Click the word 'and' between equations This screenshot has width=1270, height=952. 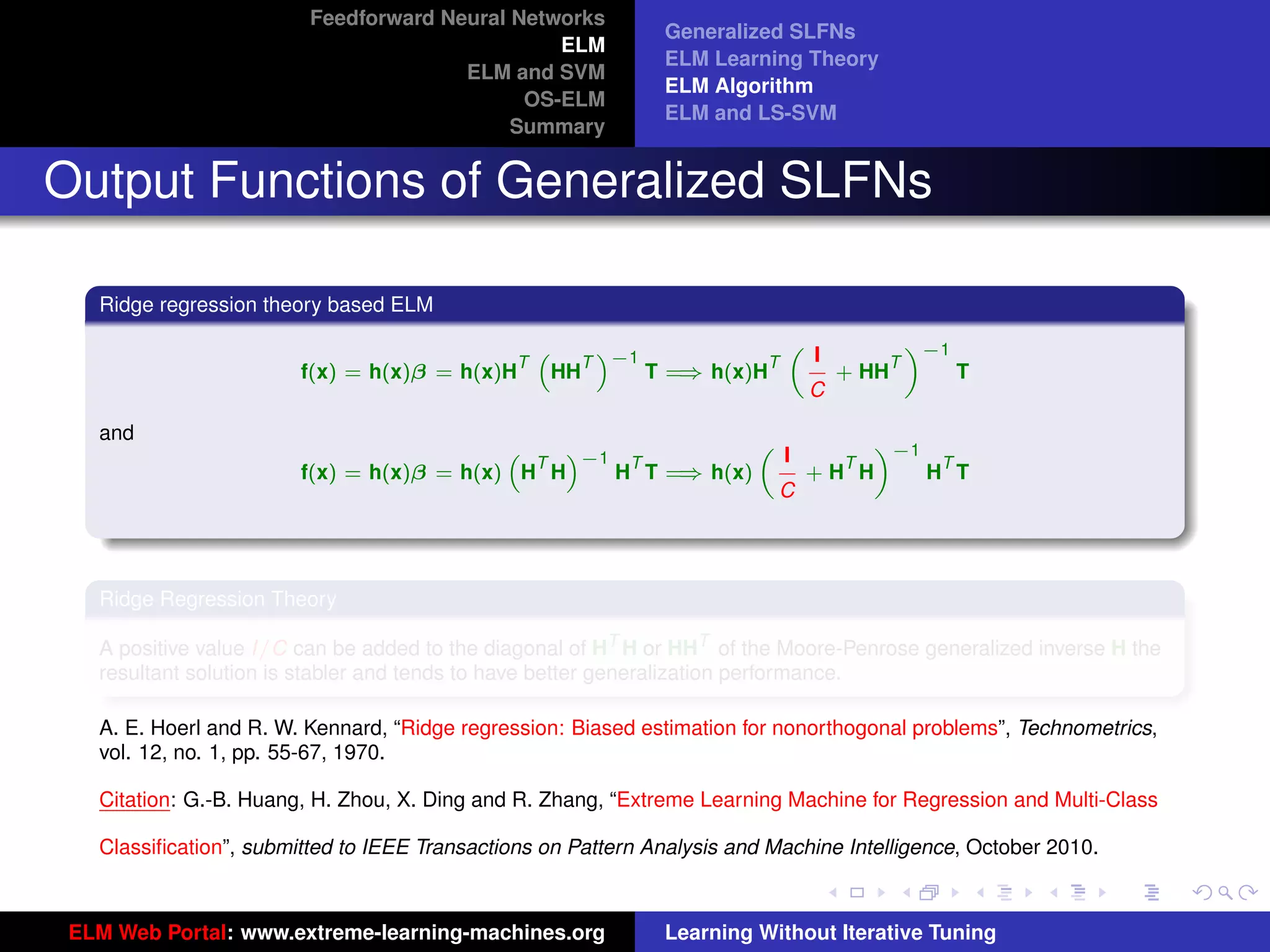tap(117, 433)
